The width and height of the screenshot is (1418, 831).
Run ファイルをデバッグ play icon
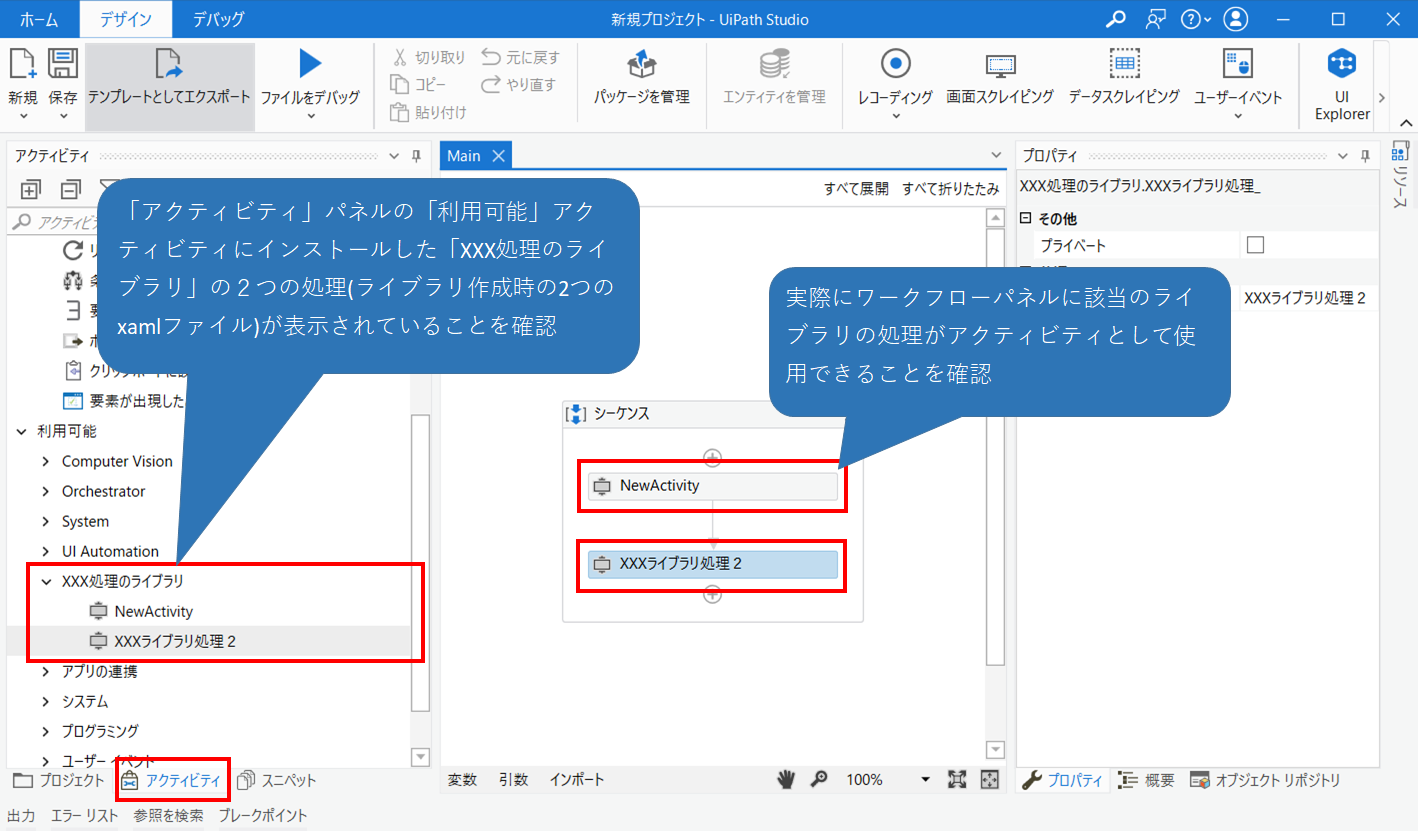pyautogui.click(x=310, y=64)
